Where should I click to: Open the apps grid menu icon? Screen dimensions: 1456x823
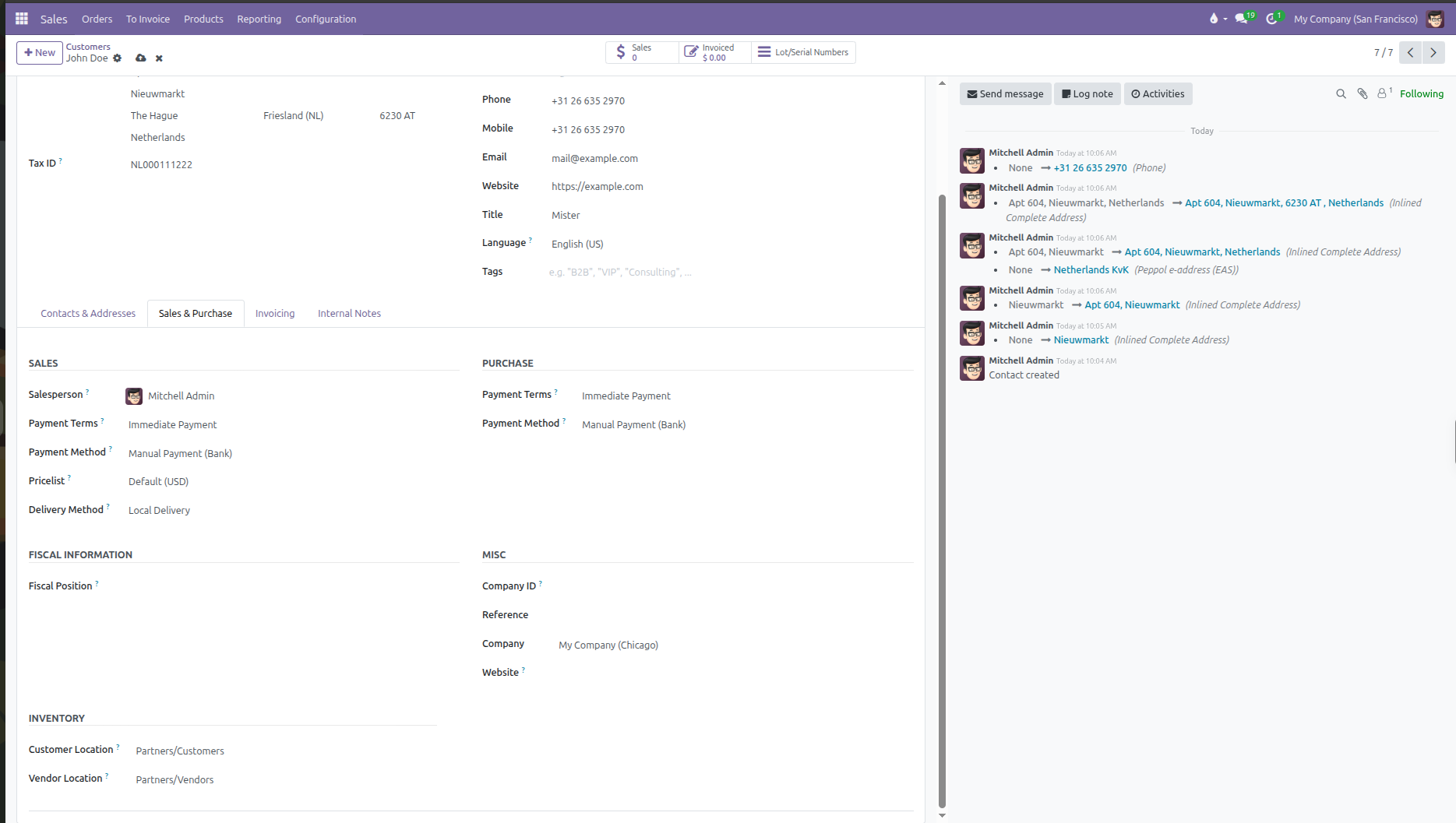click(x=22, y=19)
